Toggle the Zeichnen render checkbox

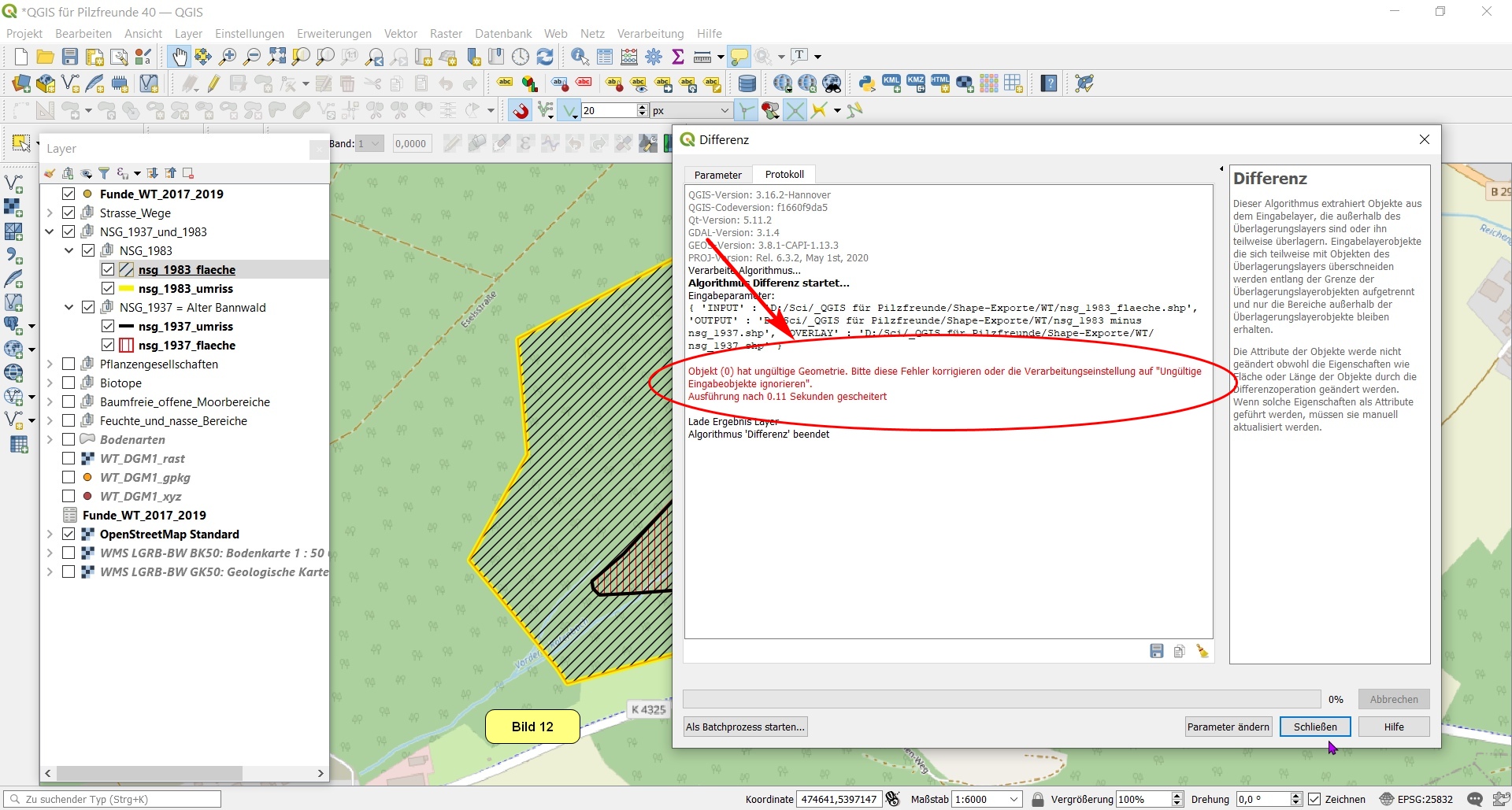(x=1314, y=799)
